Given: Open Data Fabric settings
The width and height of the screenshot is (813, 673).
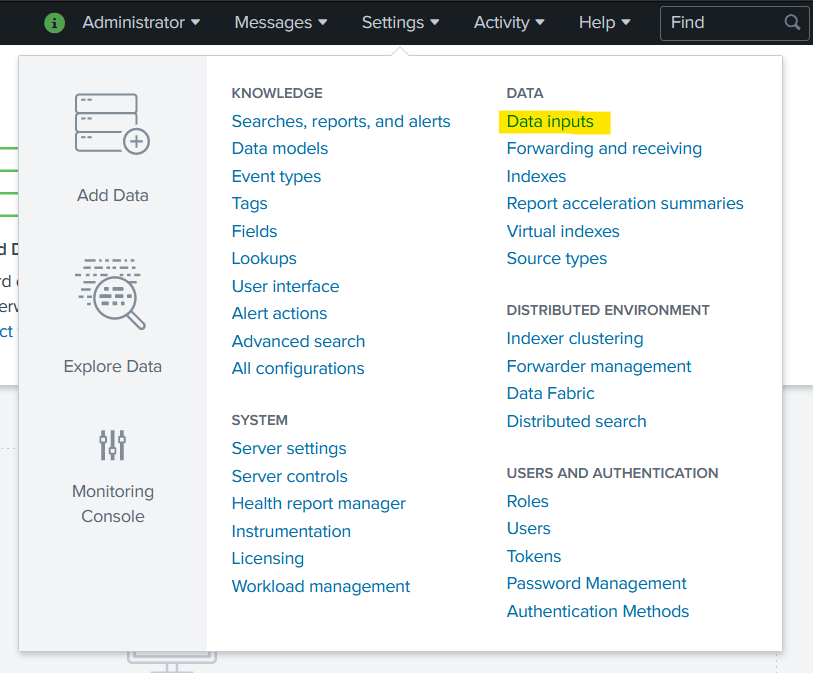Looking at the screenshot, I should (x=550, y=394).
